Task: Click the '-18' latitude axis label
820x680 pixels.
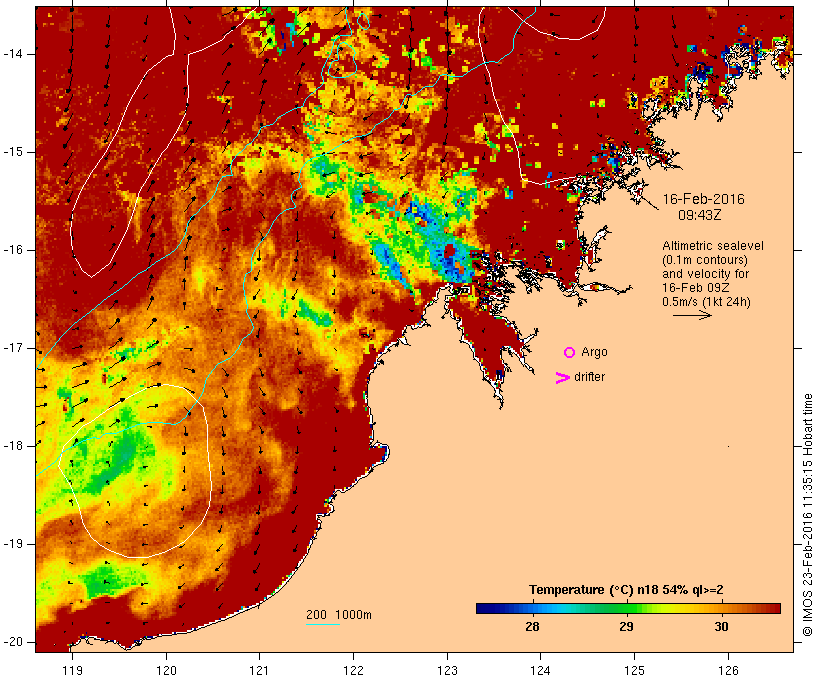Action: [x=13, y=446]
